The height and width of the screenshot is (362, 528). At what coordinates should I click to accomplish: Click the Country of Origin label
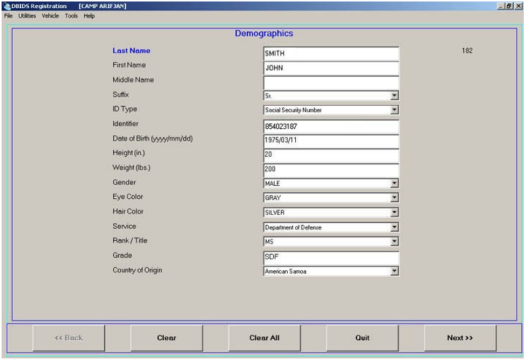coord(137,270)
